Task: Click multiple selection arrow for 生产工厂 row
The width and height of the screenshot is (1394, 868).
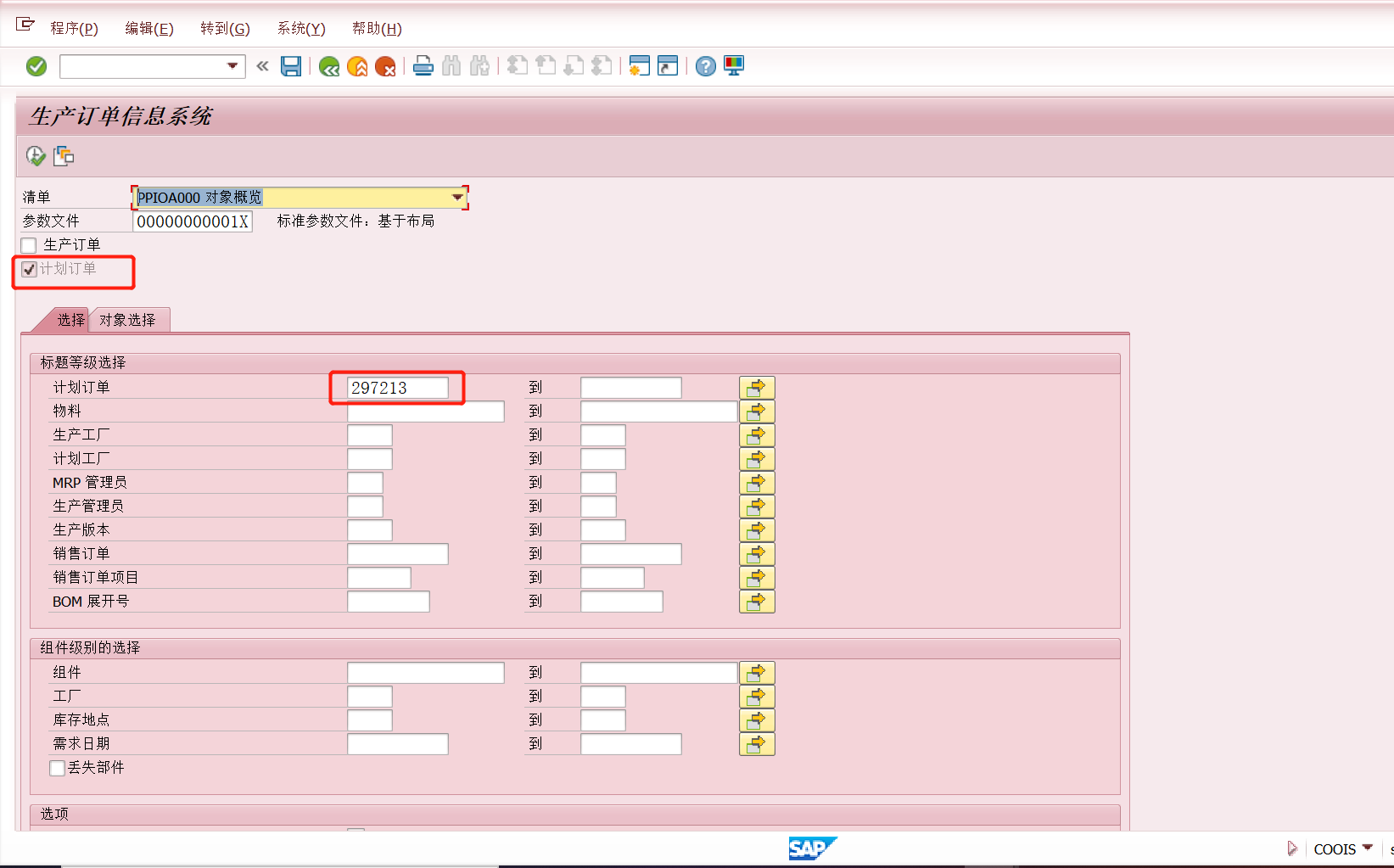Action: click(x=757, y=435)
